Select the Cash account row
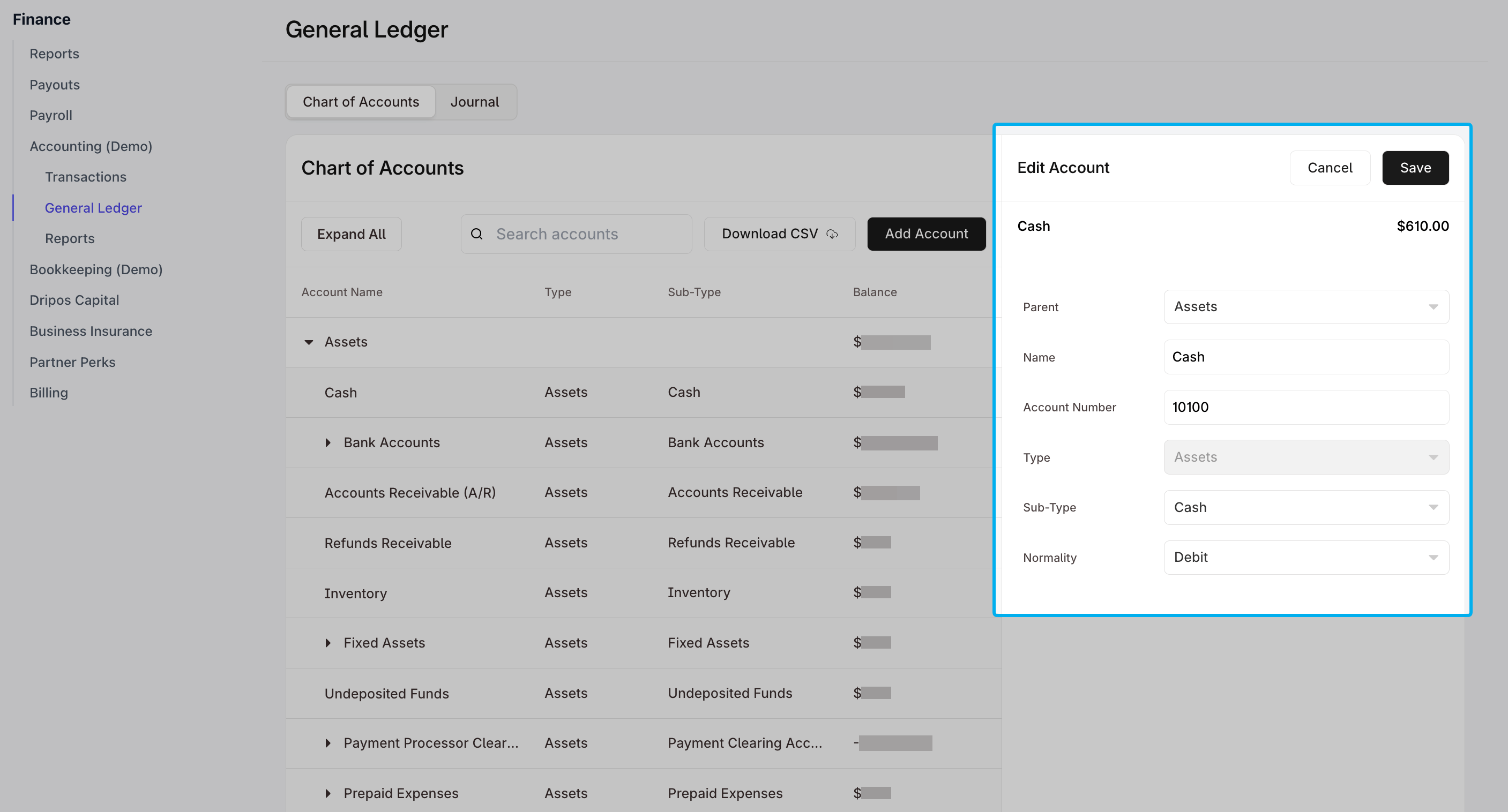Viewport: 1508px width, 812px height. [x=644, y=393]
